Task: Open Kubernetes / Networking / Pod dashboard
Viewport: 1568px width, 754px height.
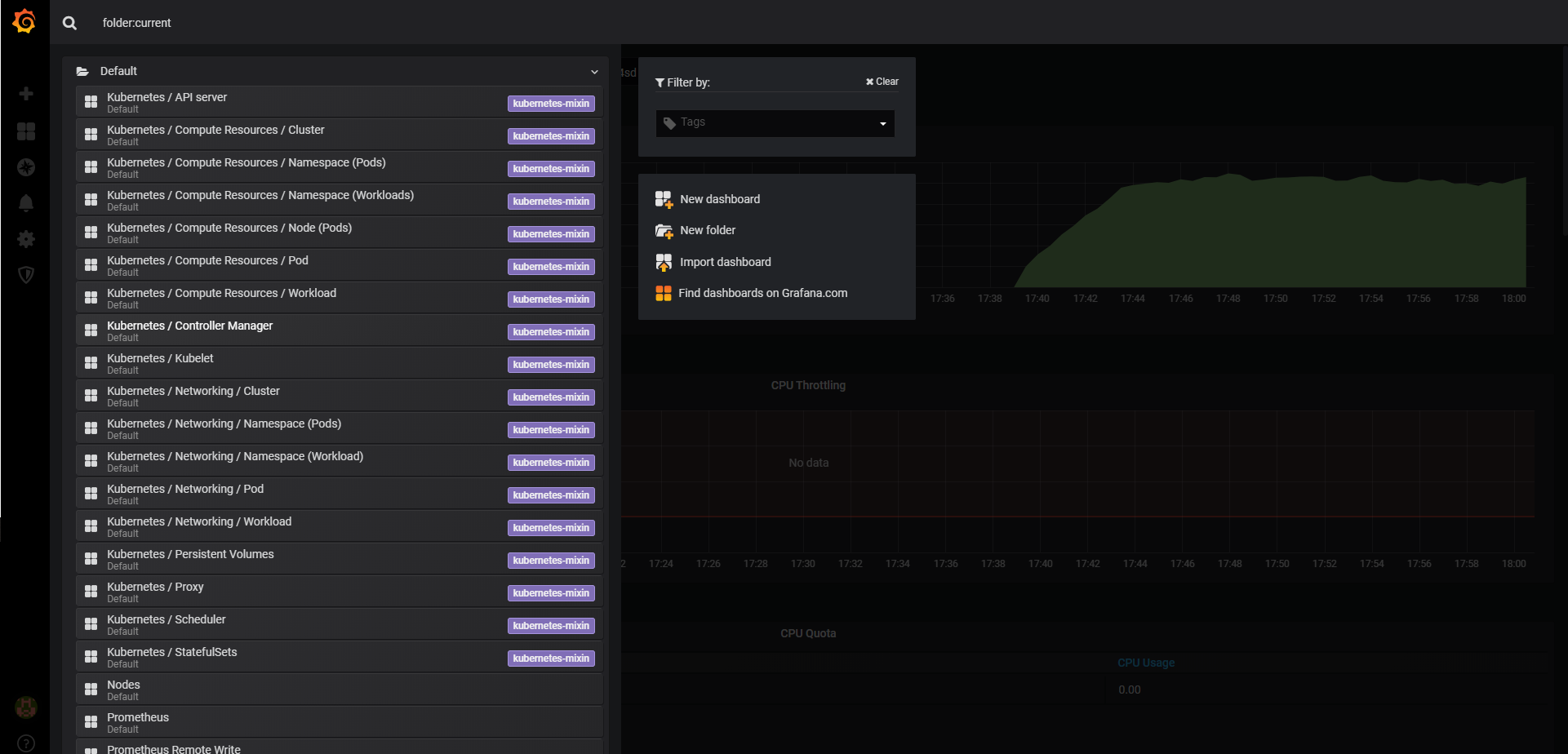Action: (x=340, y=494)
